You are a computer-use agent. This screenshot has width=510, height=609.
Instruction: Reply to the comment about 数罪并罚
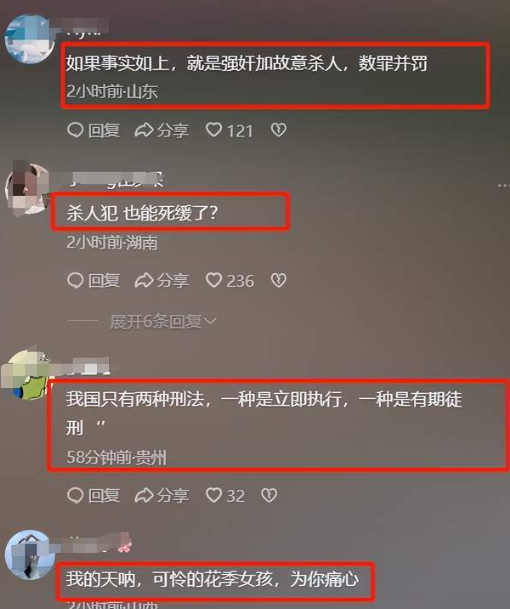point(93,130)
